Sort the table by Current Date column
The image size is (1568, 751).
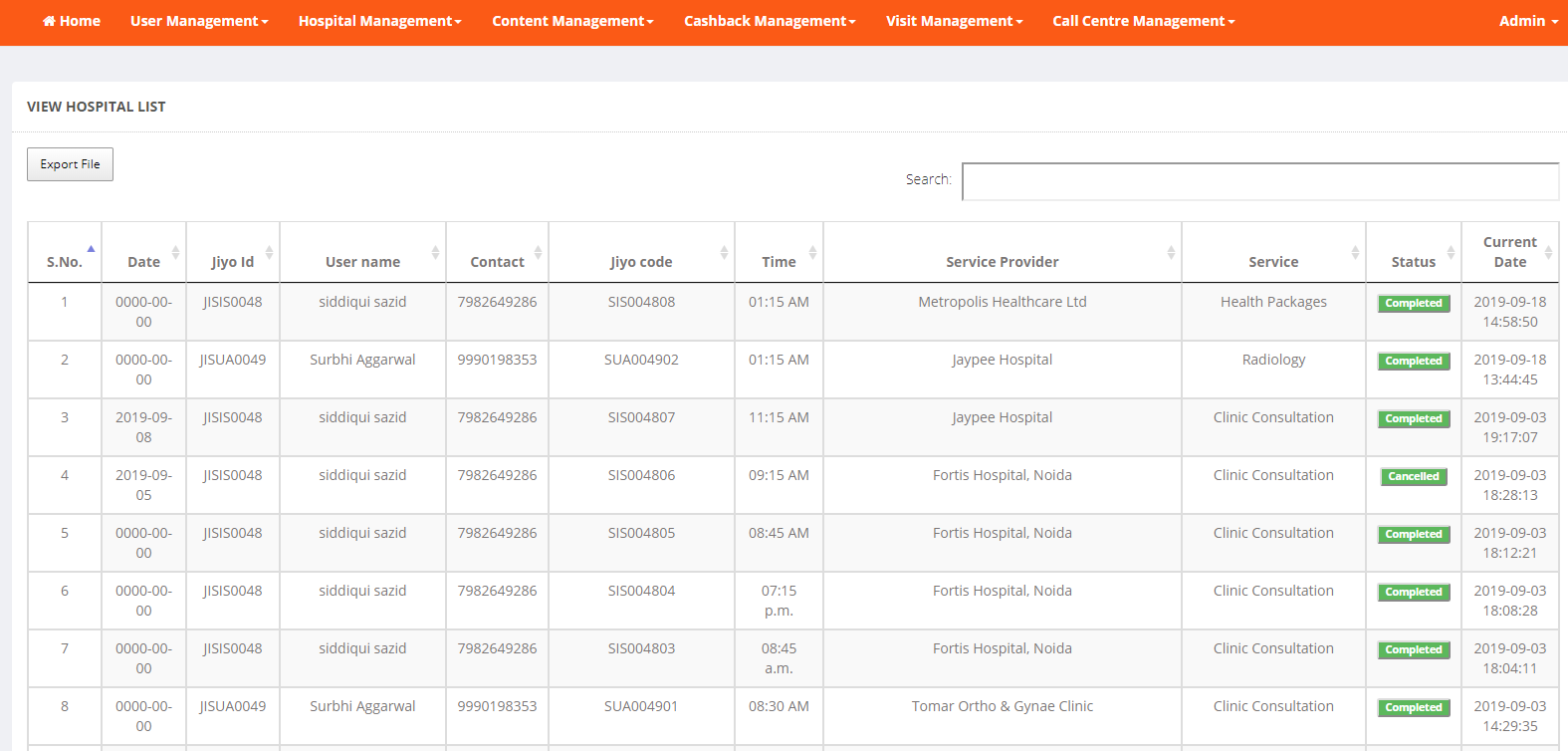[1509, 252]
